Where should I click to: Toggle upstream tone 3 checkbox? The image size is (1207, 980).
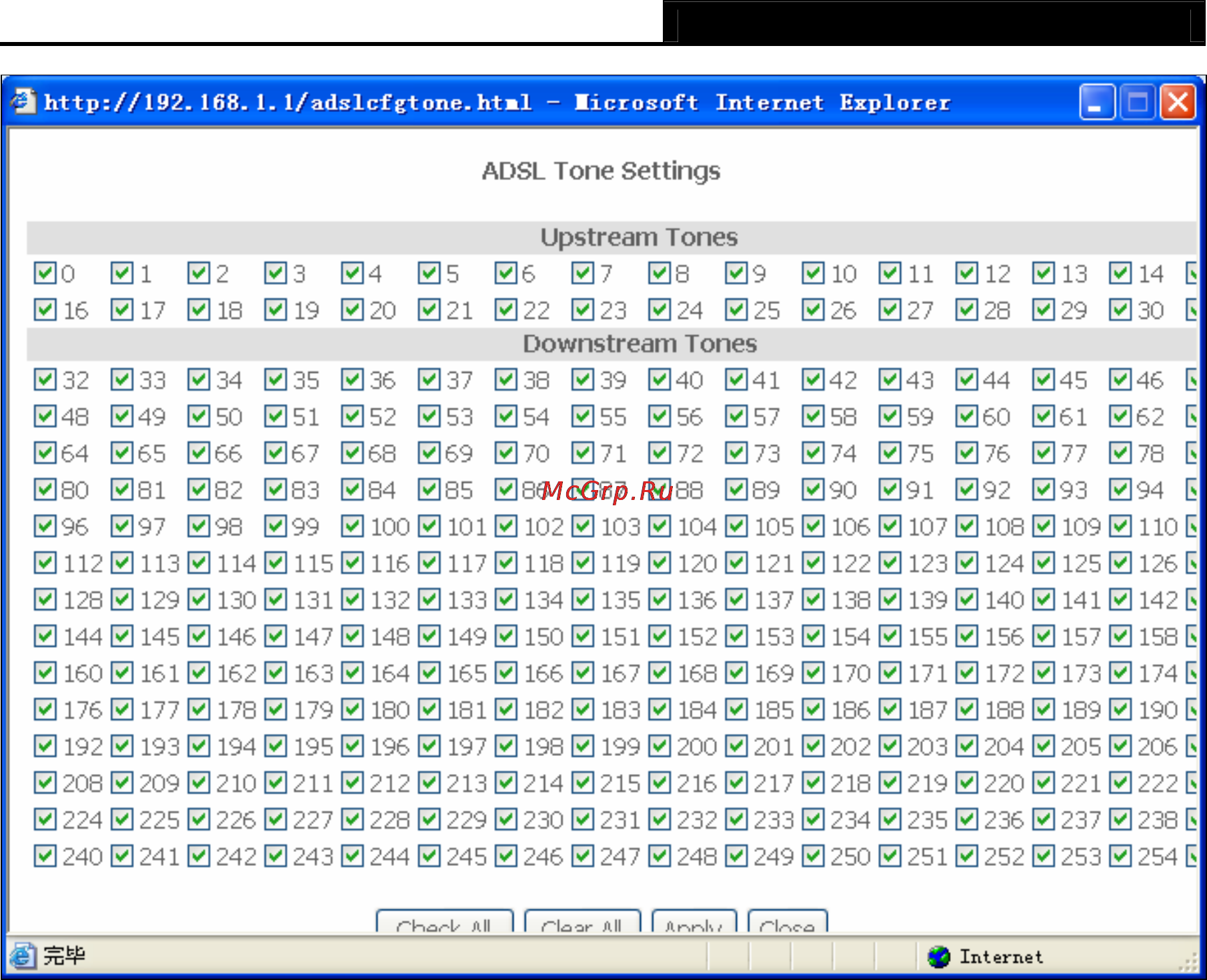[275, 273]
